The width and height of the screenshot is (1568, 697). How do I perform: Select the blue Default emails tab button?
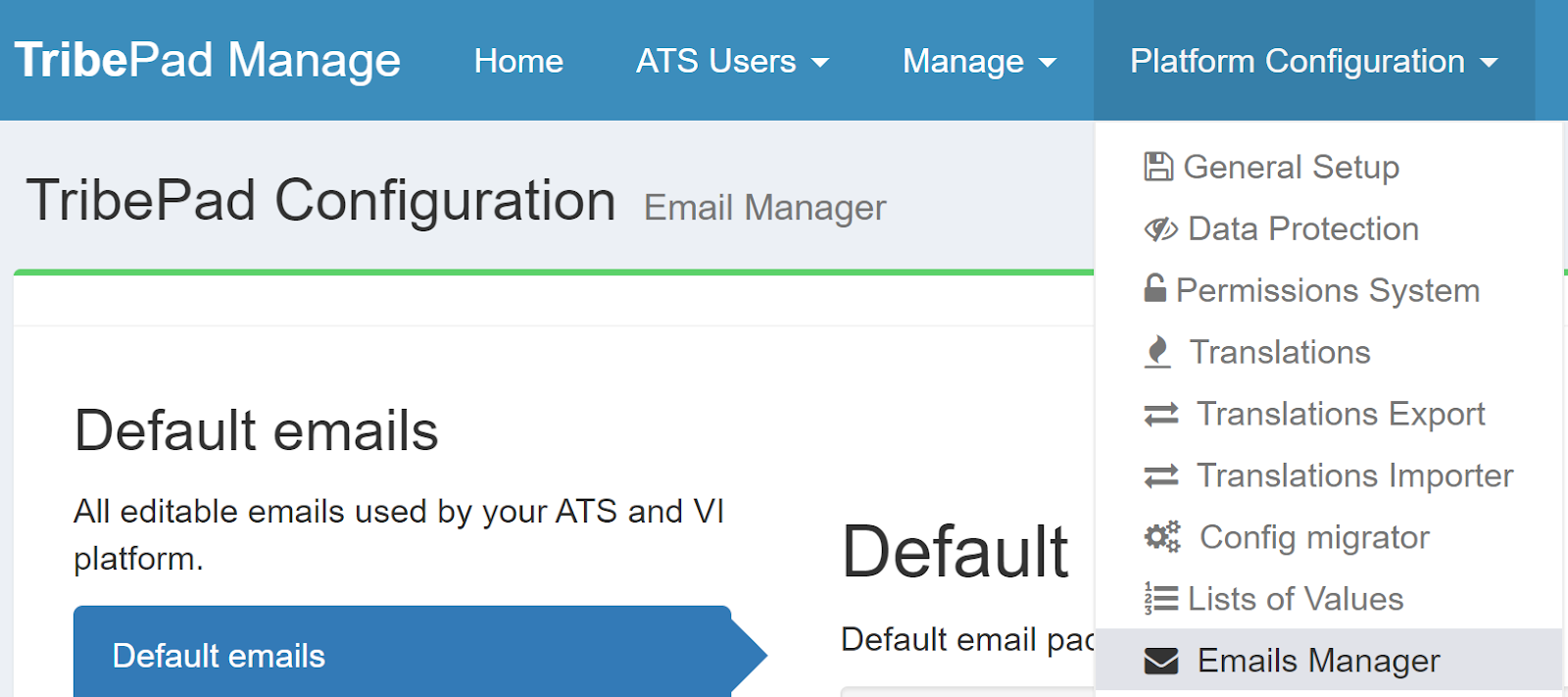419,653
